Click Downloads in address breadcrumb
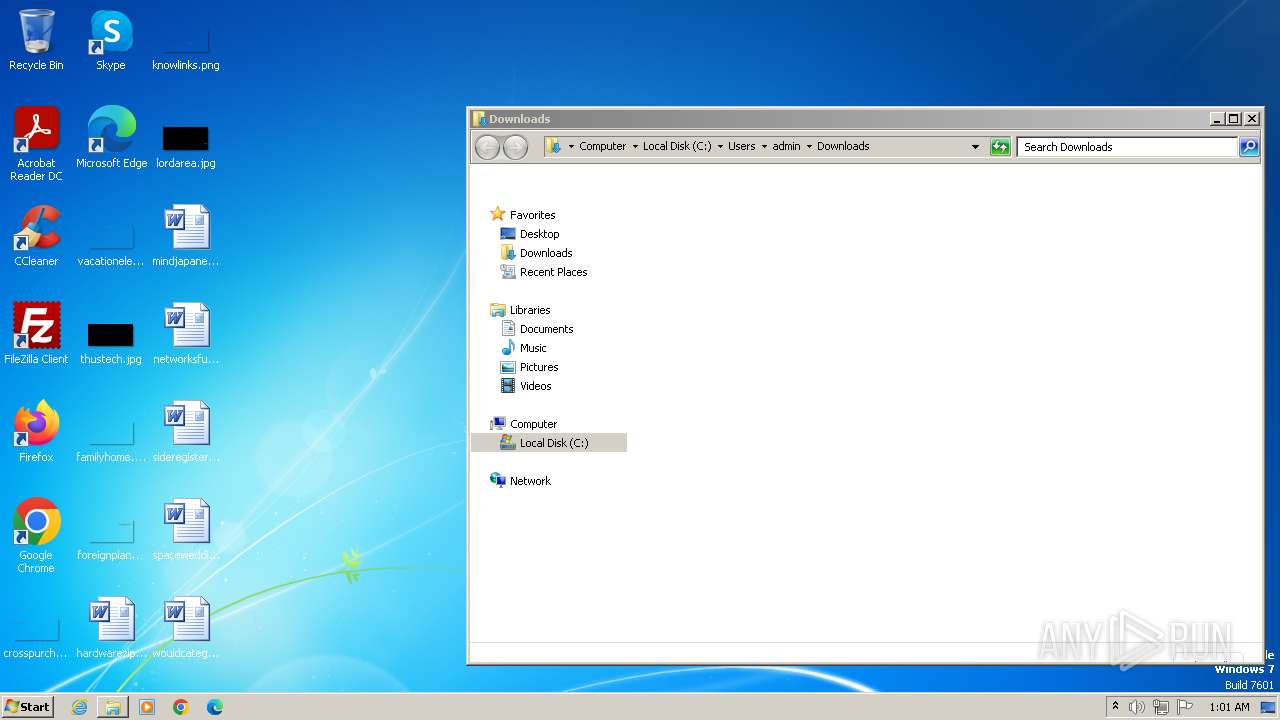The height and width of the screenshot is (720, 1280). pos(843,146)
